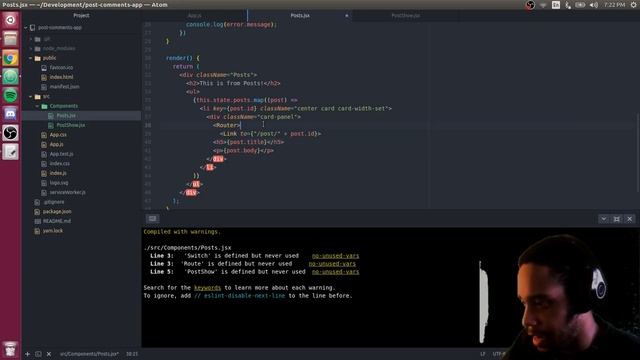
Task: Close all terminals with the X status icon
Action: [x=49, y=354]
